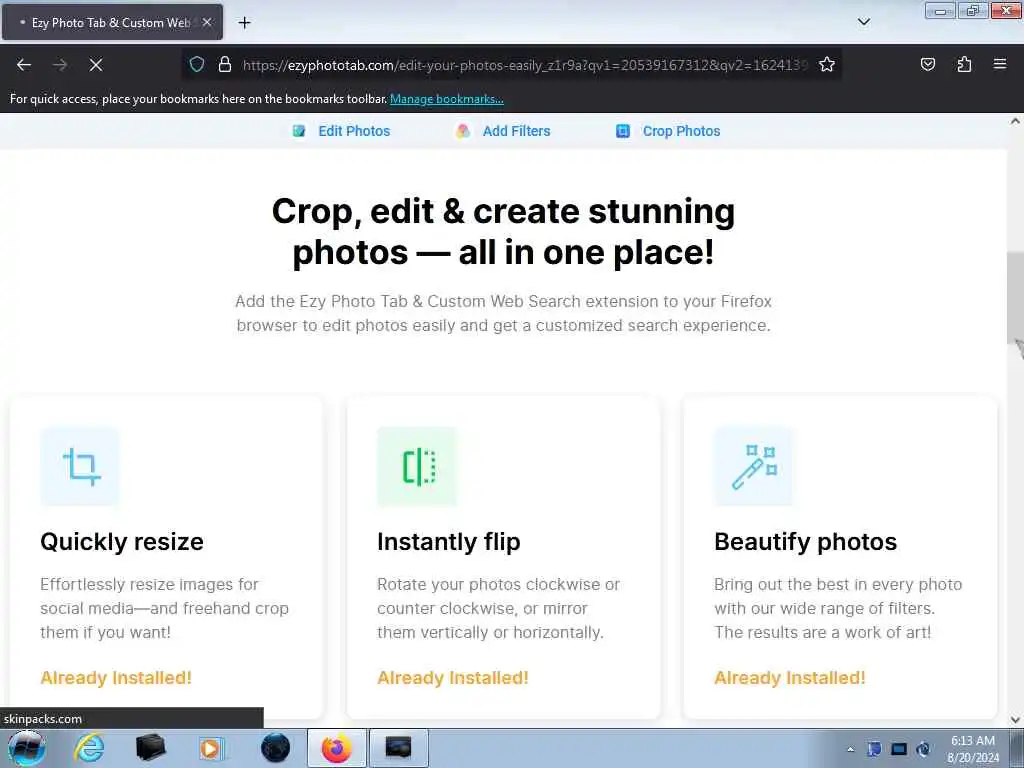The image size is (1024, 768).
Task: Click the Beautify photos heading
Action: click(805, 542)
